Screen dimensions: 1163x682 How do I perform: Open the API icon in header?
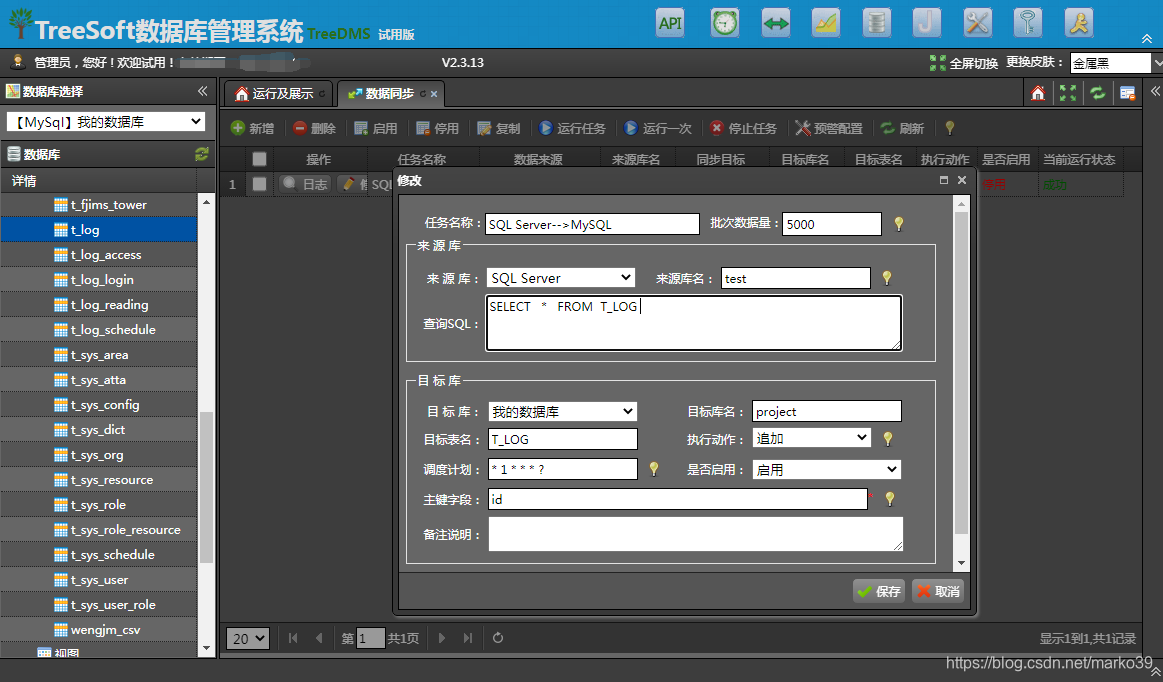pos(671,23)
